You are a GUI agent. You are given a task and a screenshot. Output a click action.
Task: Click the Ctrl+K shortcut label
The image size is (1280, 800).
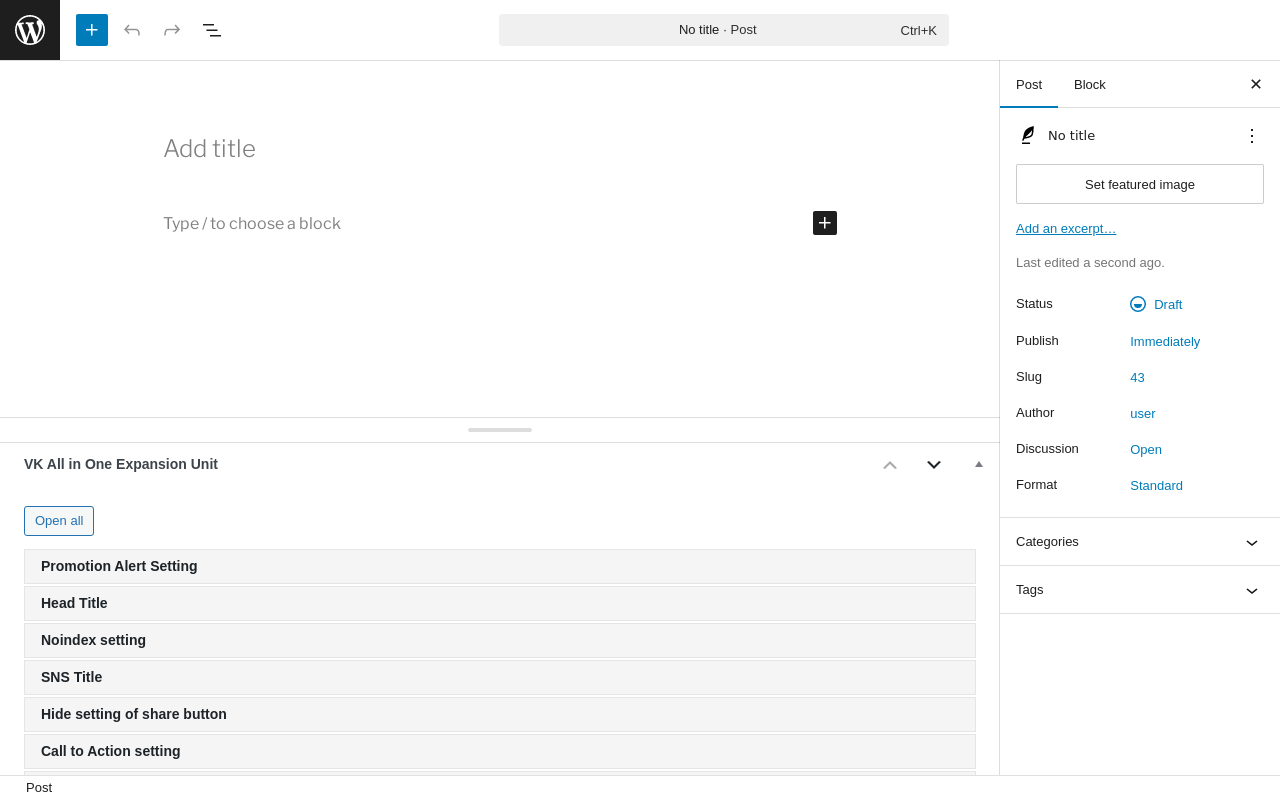[x=918, y=30]
